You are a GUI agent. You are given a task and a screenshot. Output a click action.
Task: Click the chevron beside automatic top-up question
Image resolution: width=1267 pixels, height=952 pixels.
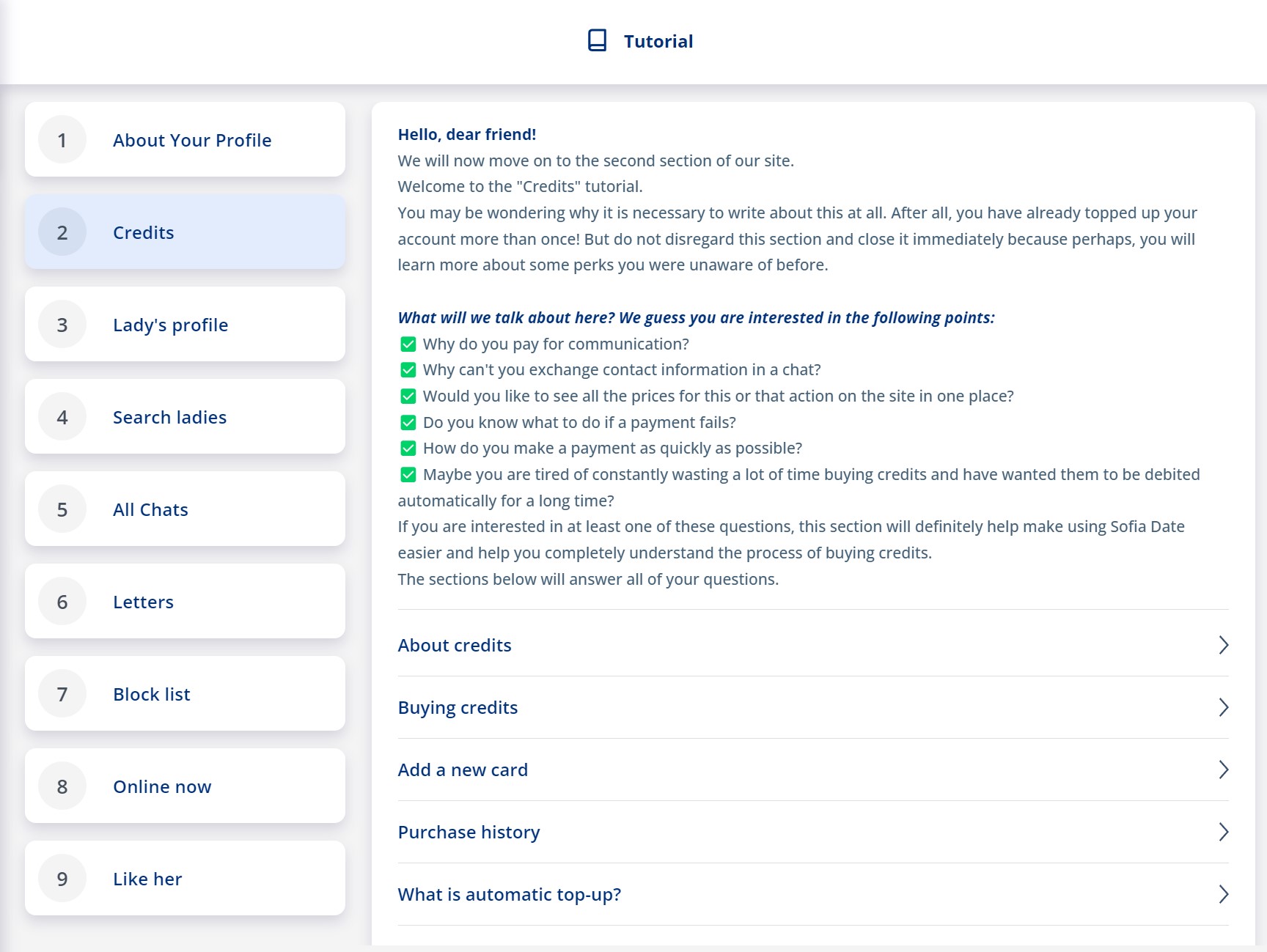1223,894
